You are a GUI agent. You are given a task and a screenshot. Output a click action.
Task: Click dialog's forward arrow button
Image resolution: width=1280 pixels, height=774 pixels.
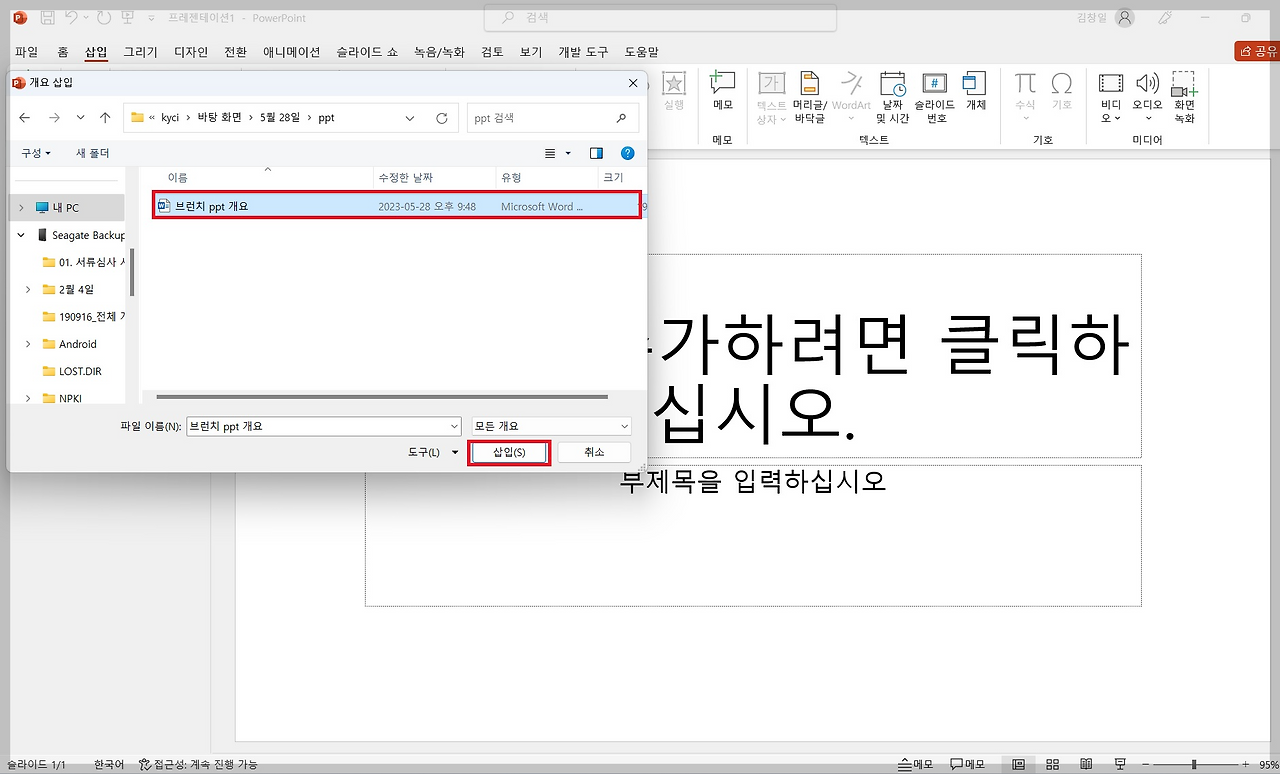54,118
